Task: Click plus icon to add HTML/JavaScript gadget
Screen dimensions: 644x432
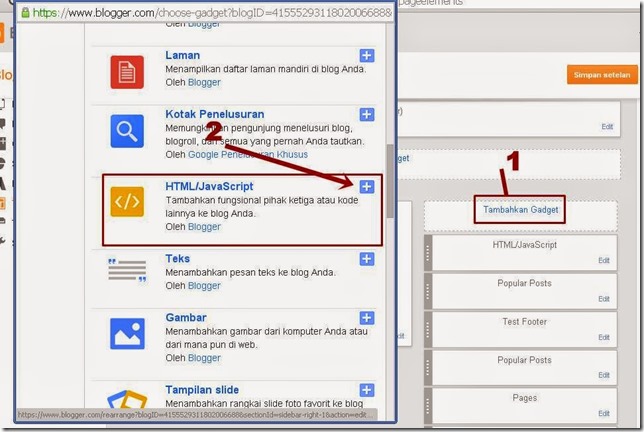Action: click(x=367, y=186)
